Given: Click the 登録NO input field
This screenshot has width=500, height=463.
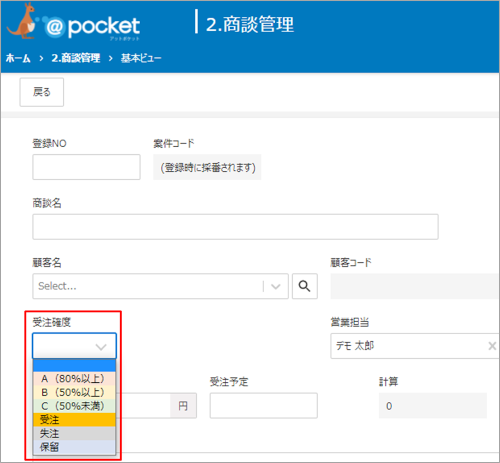Looking at the screenshot, I should tap(86, 167).
